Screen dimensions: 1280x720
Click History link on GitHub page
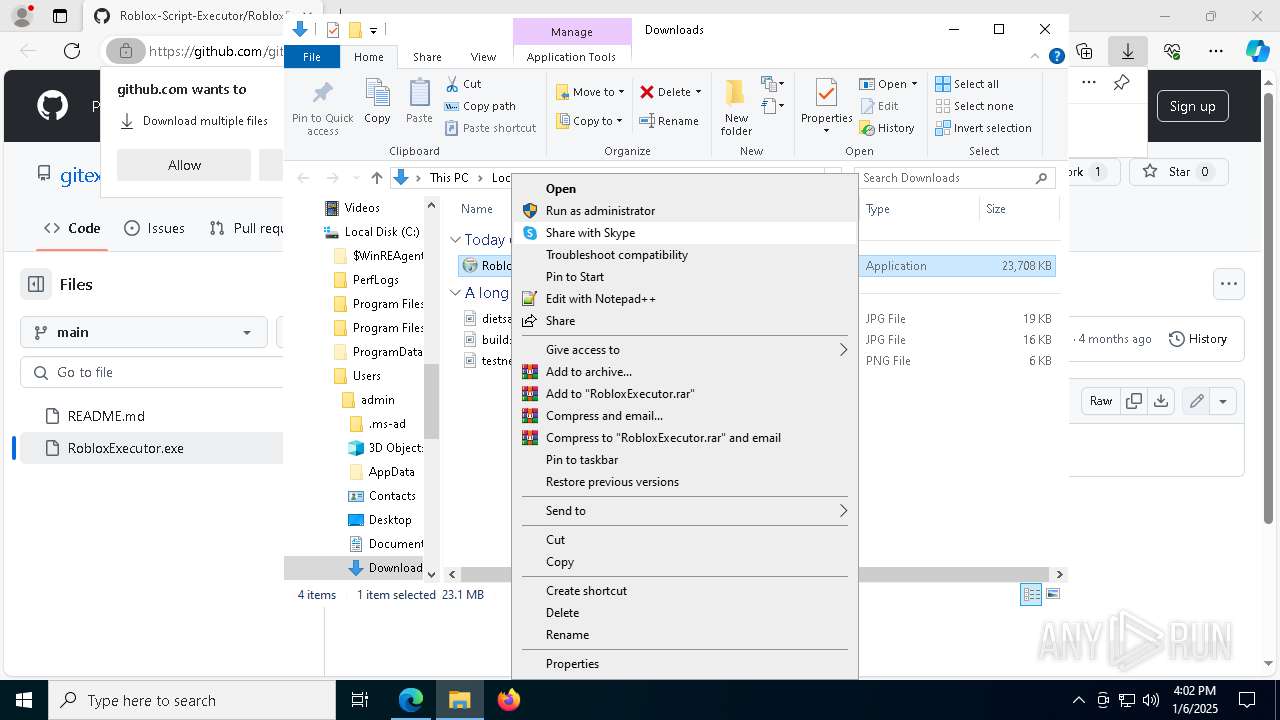(x=1197, y=339)
